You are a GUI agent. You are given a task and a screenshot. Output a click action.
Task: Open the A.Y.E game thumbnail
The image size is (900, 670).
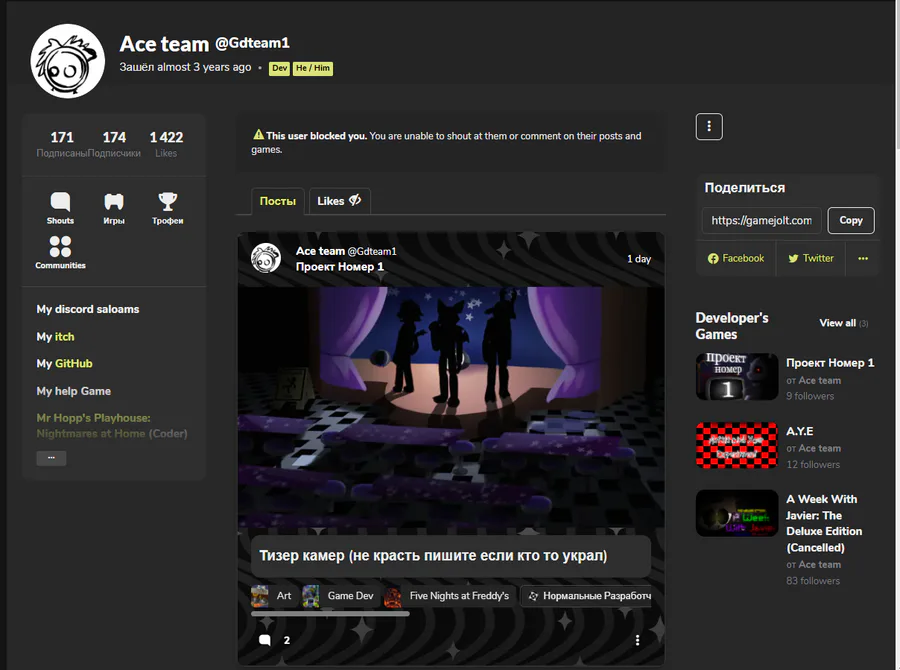[737, 446]
